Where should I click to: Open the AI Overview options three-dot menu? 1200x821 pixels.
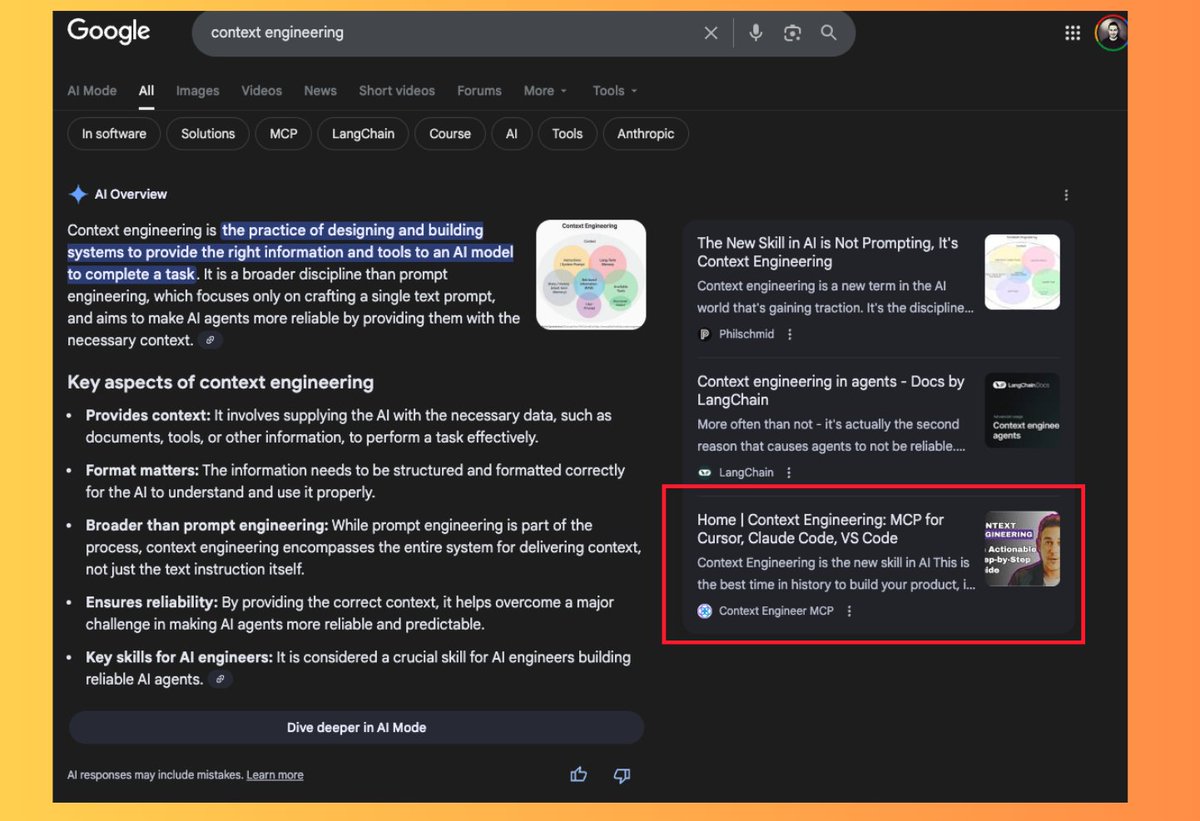[x=1066, y=195]
